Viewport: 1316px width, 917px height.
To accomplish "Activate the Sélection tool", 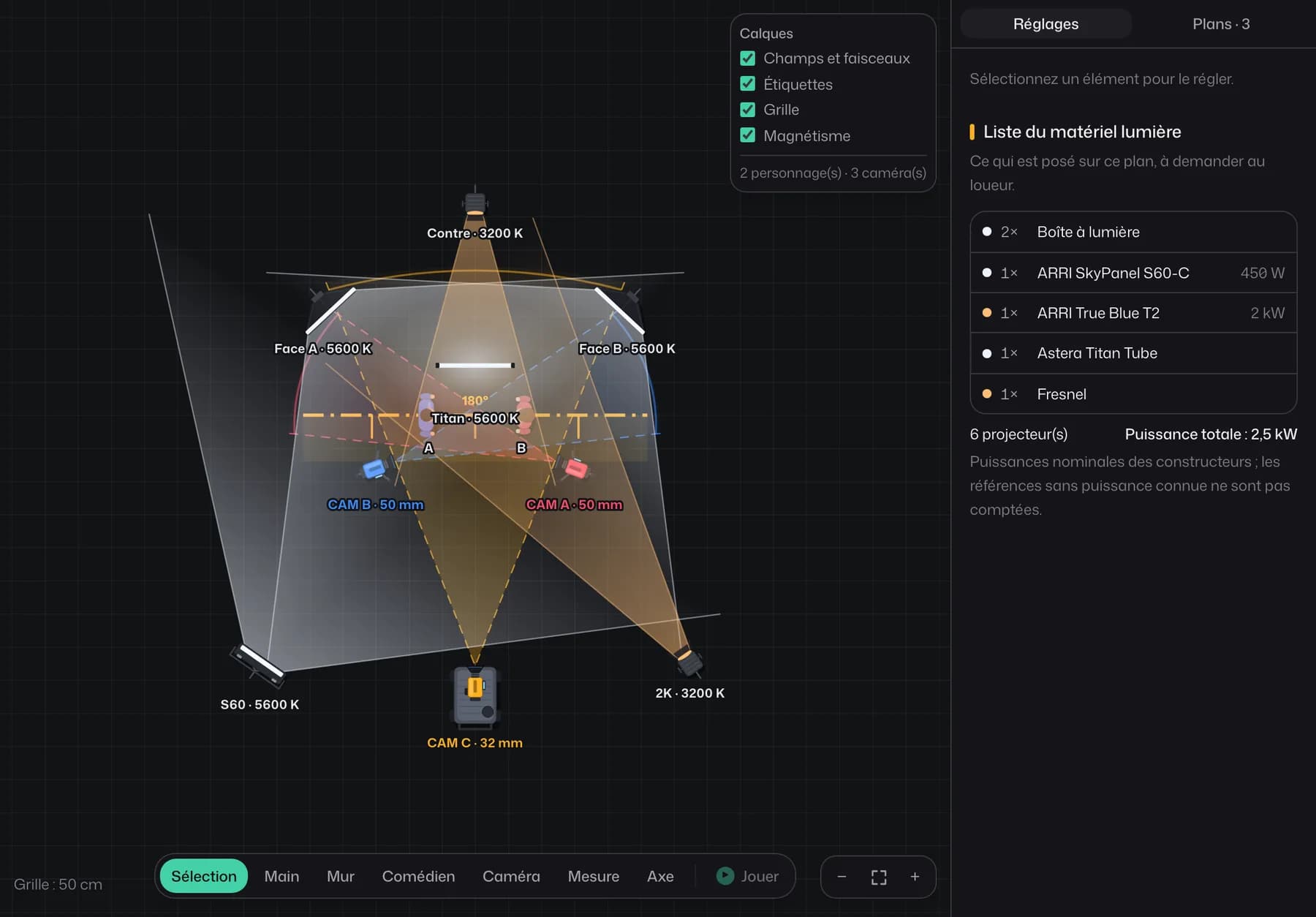I will [203, 876].
